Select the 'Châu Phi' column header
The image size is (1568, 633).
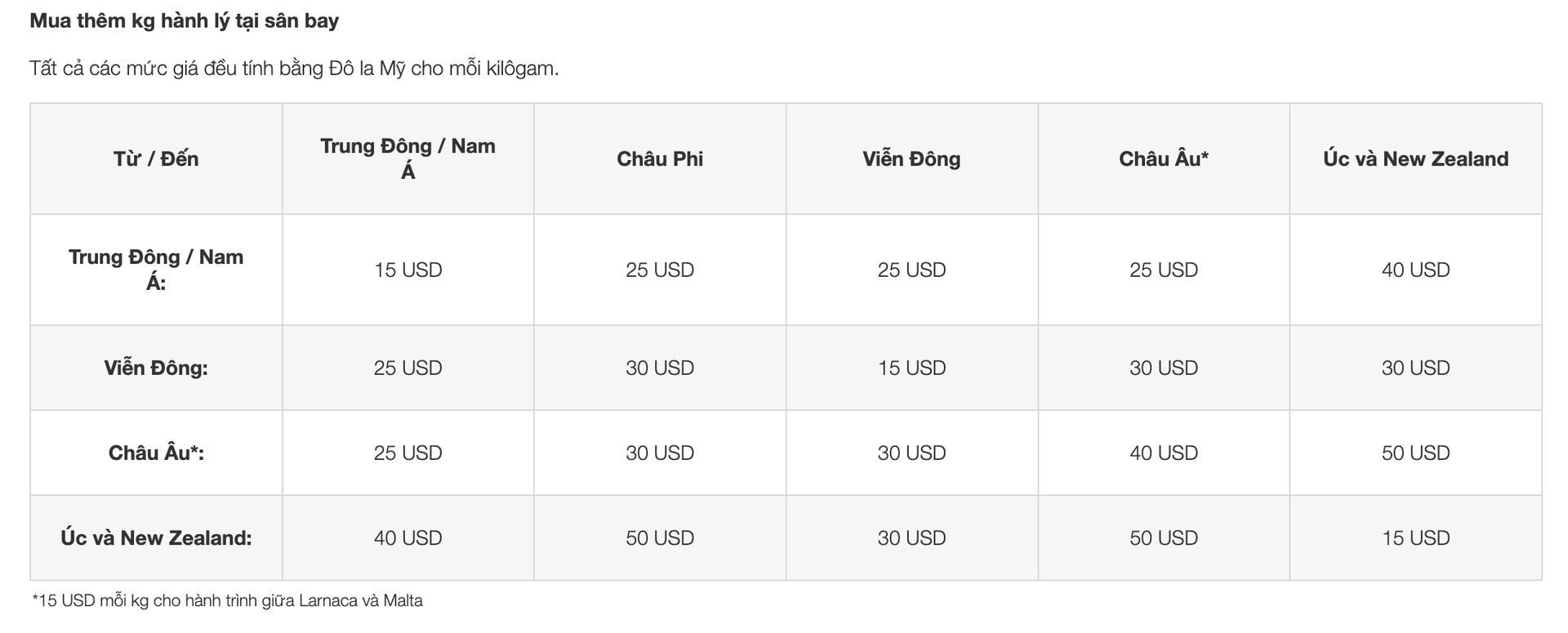tap(660, 158)
